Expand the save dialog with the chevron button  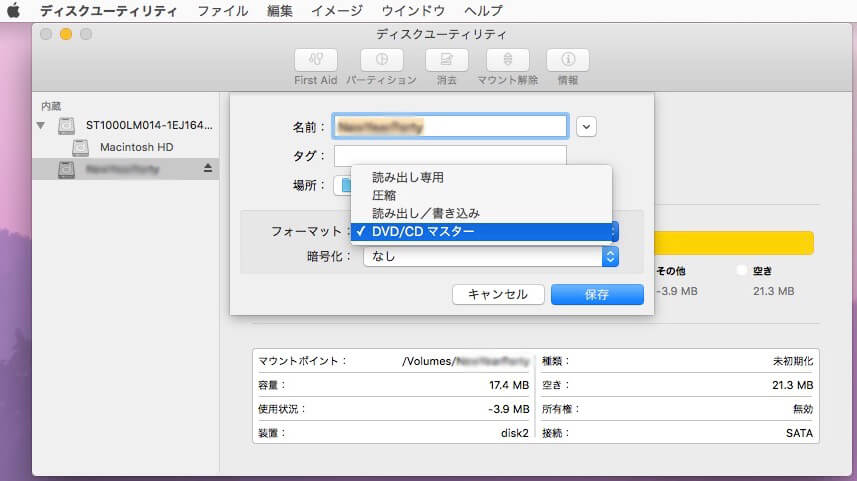(x=587, y=126)
